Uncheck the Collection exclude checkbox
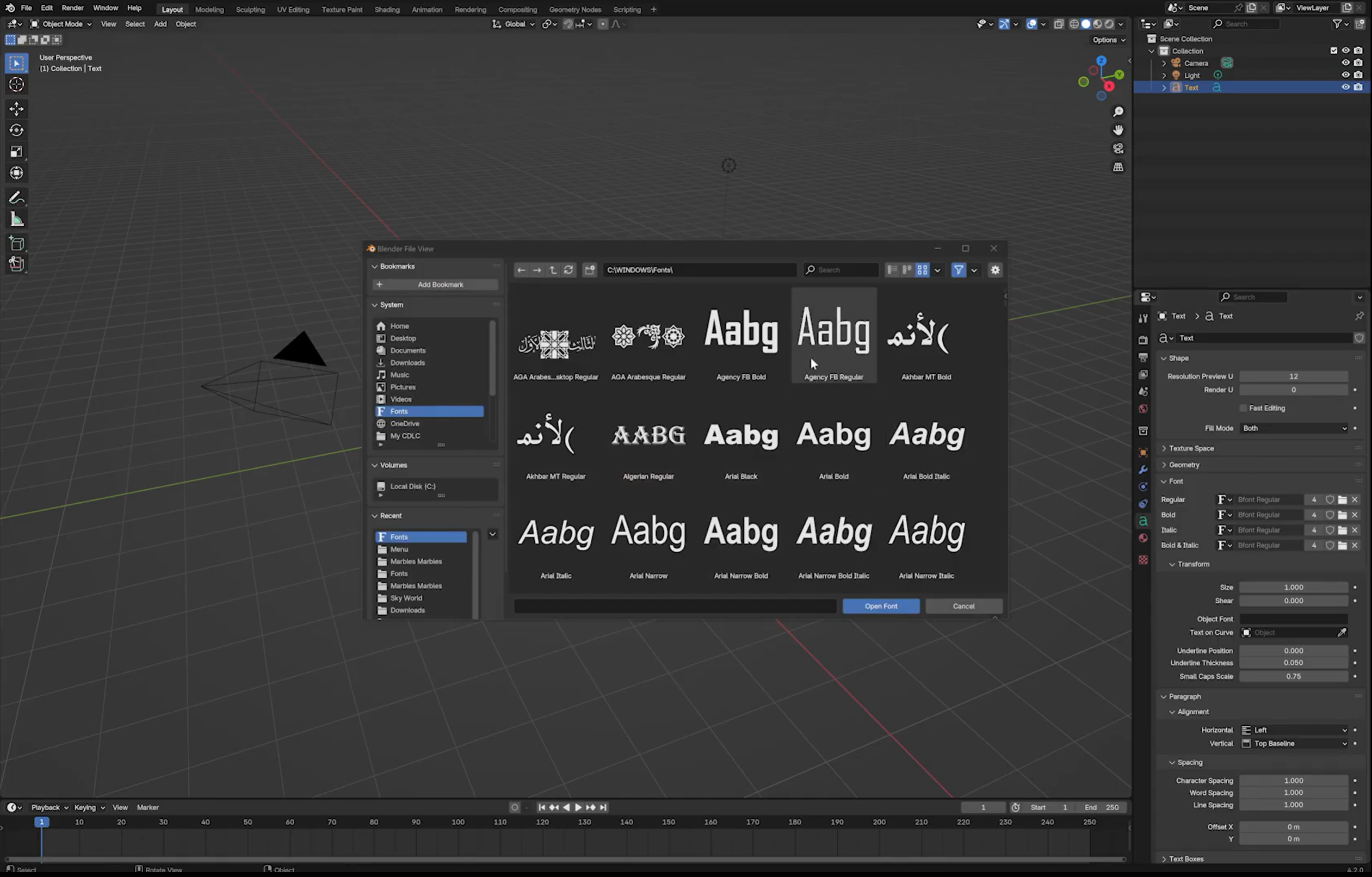This screenshot has width=1372, height=877. (x=1333, y=51)
